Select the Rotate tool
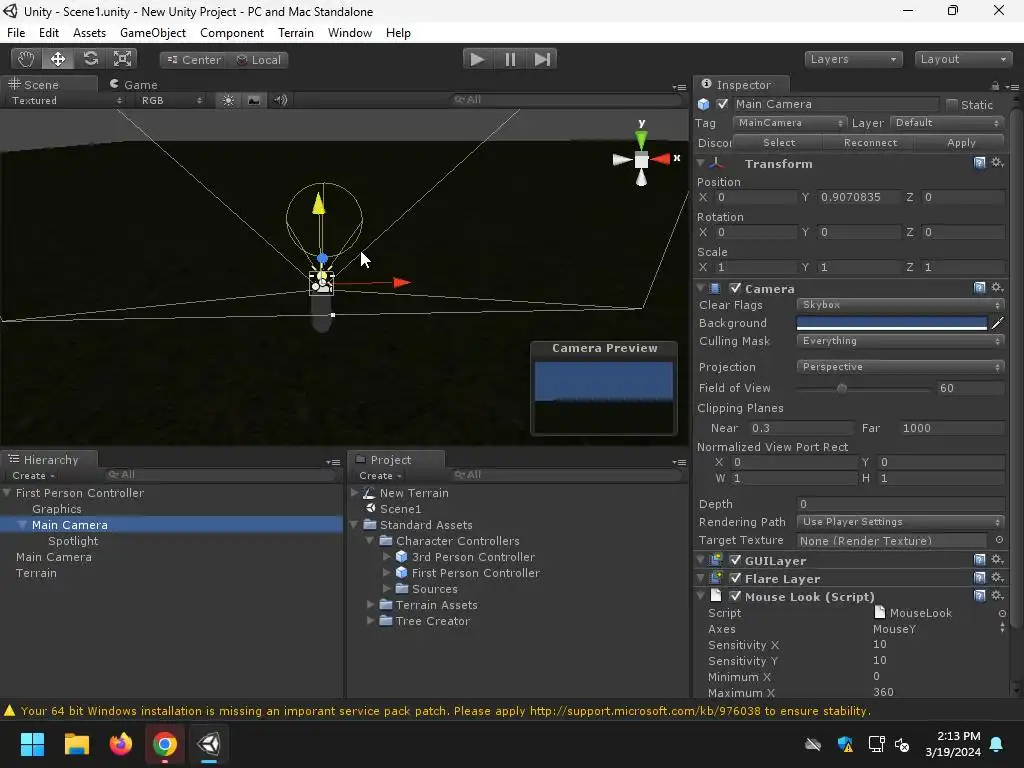 click(90, 59)
